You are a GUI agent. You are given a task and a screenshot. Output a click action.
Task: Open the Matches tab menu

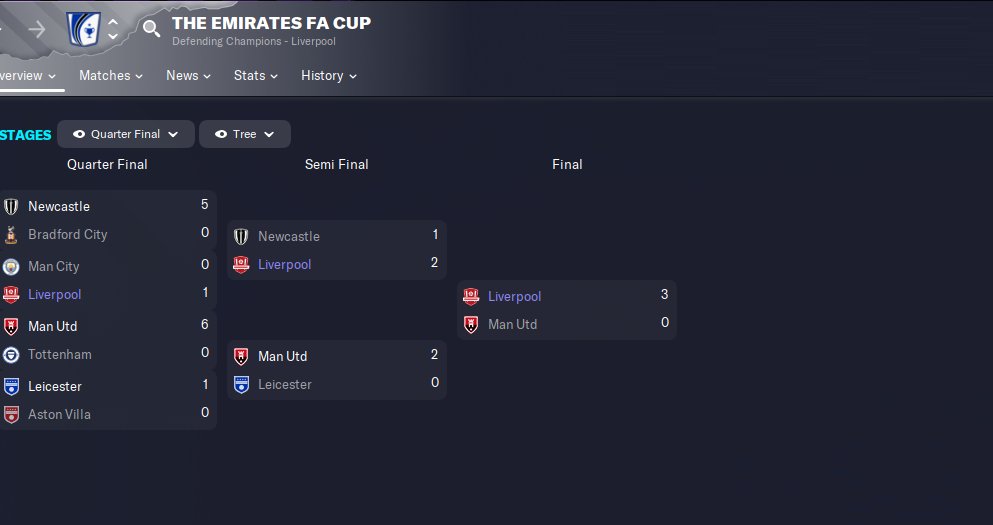[110, 76]
